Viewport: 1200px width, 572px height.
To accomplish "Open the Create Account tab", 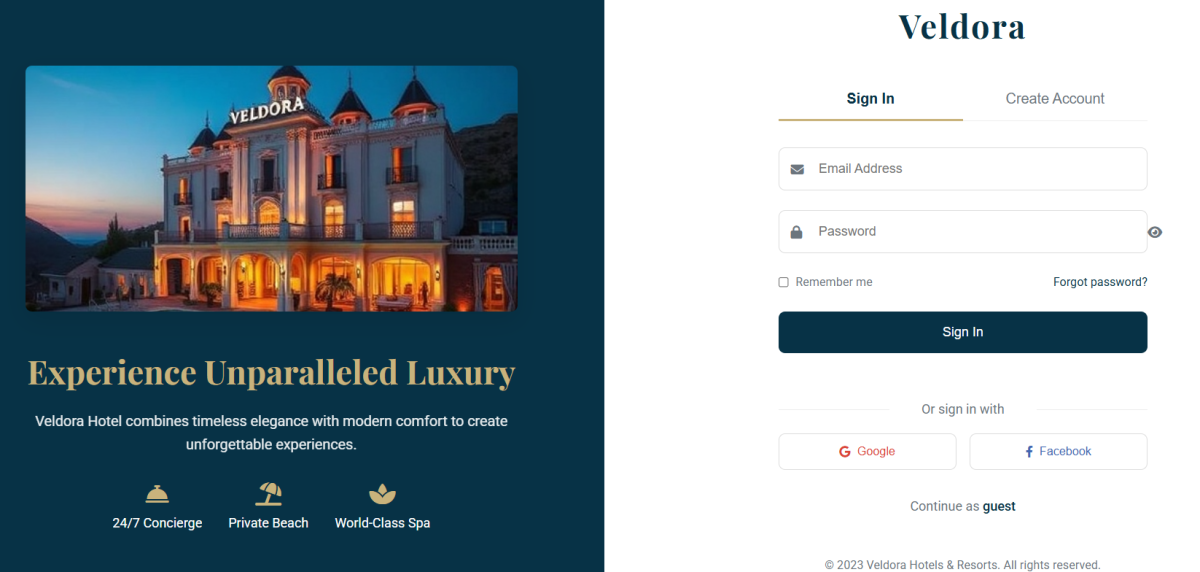I will [1055, 99].
